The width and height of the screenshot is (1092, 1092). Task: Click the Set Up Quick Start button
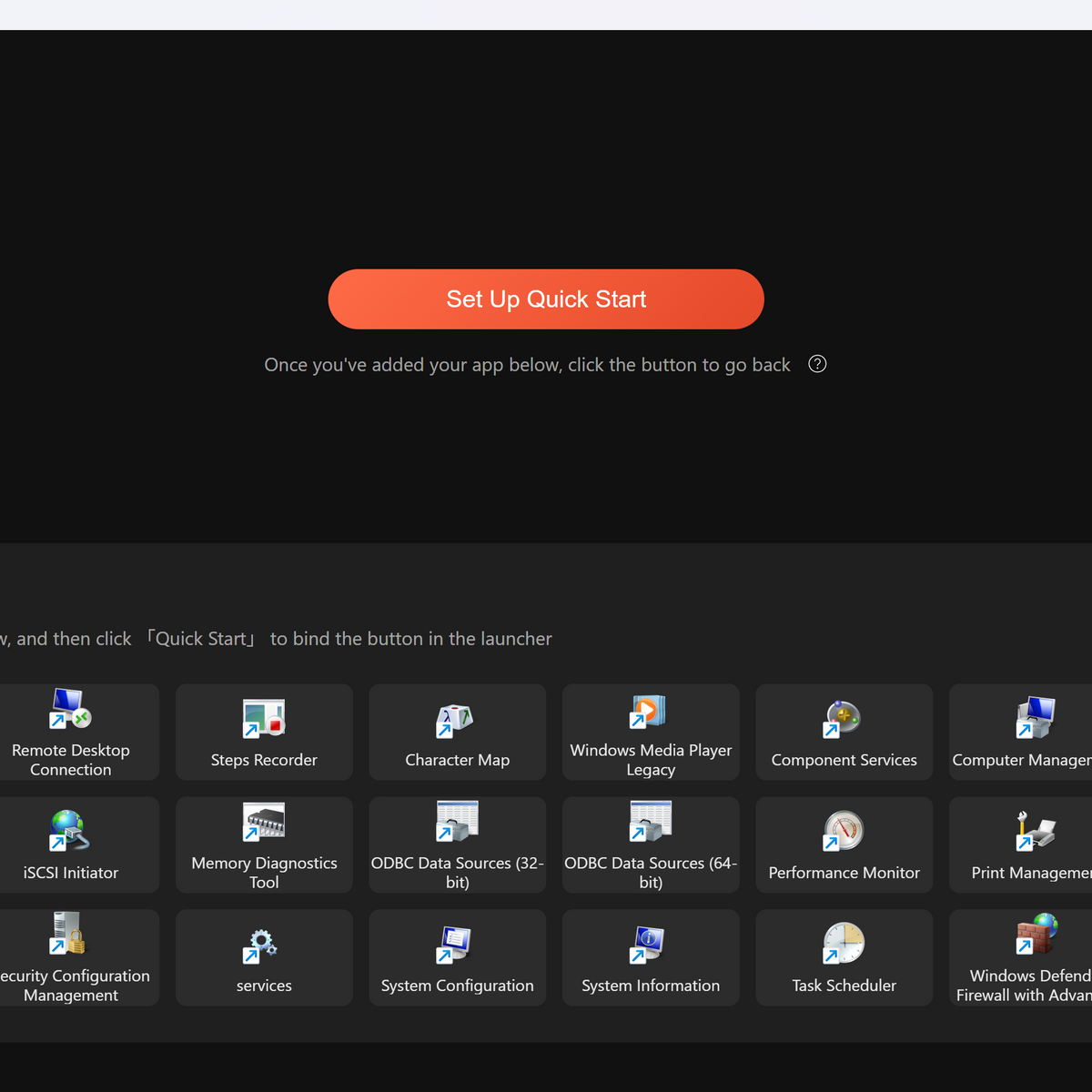point(546,299)
